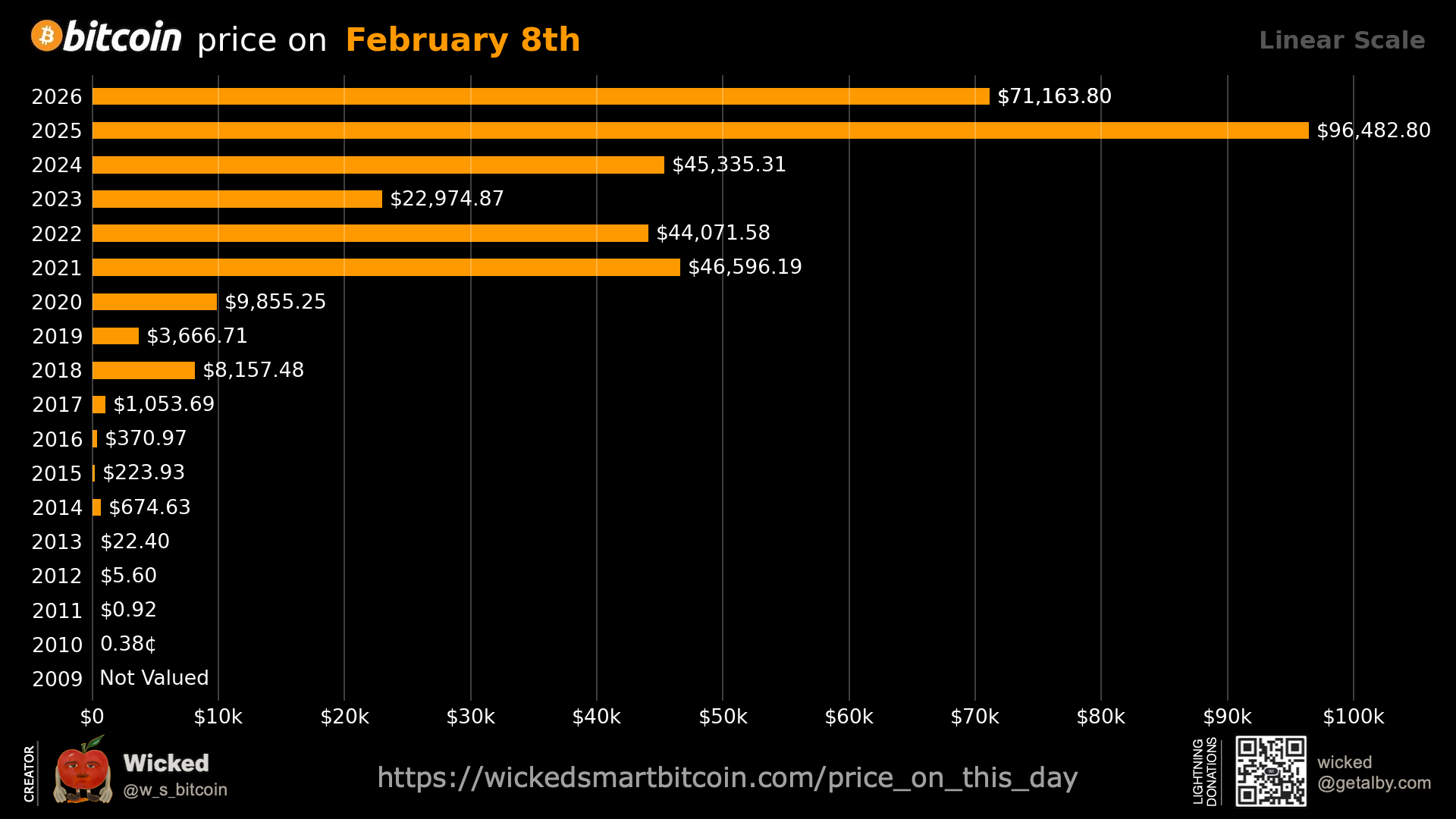Click the Lightning donations QR code
This screenshot has height=819, width=1456.
point(1270,770)
